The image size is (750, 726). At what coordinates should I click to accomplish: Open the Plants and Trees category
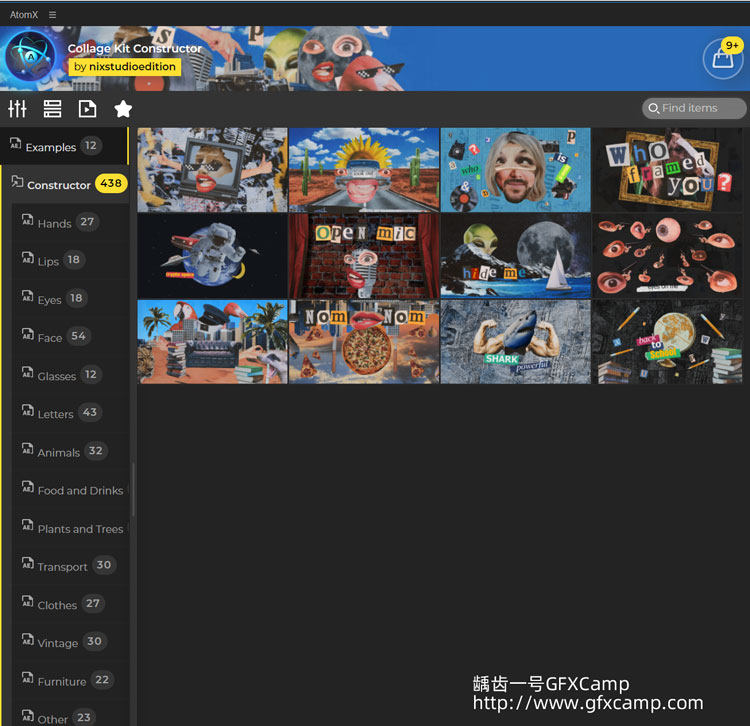pos(70,528)
